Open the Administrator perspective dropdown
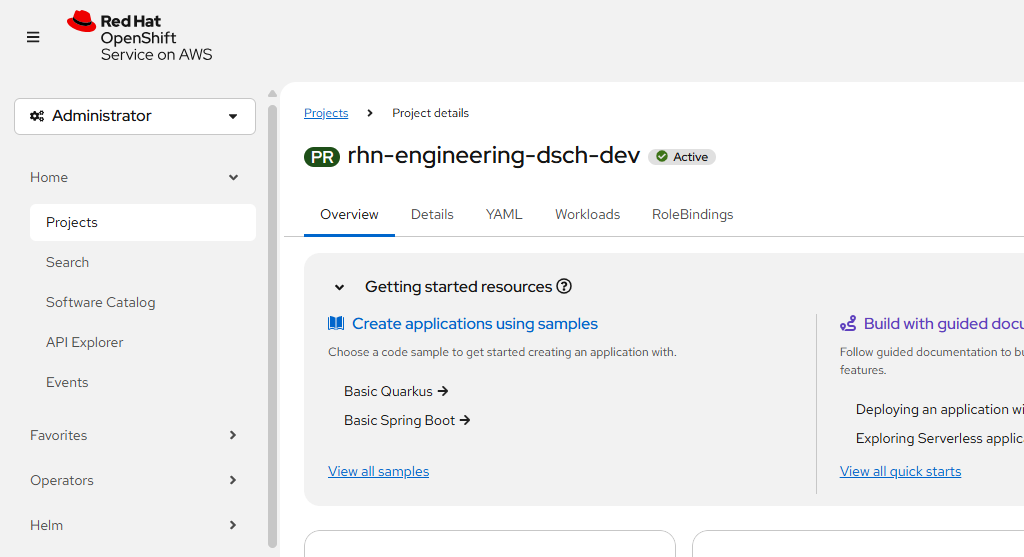Screen dimensions: 1024x557 [x=135, y=116]
